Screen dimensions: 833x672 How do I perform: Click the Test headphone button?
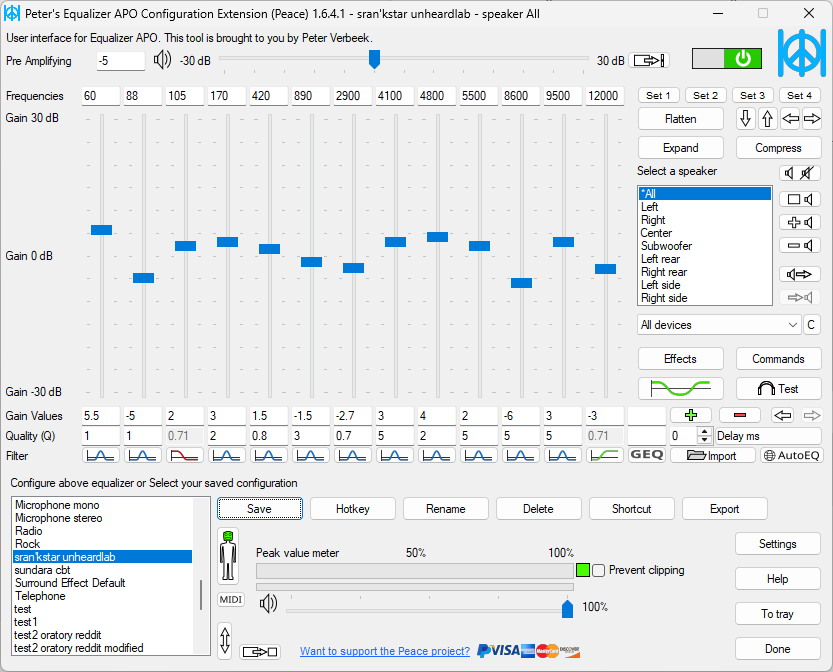[x=778, y=389]
